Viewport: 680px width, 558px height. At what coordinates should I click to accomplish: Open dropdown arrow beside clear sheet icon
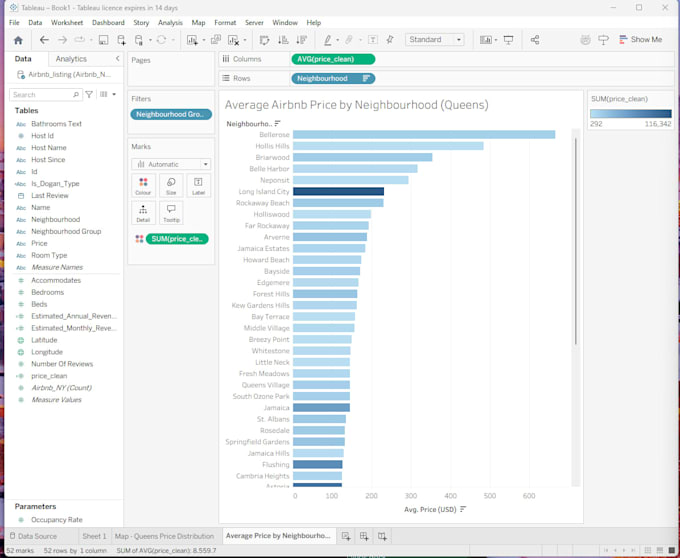(245, 40)
